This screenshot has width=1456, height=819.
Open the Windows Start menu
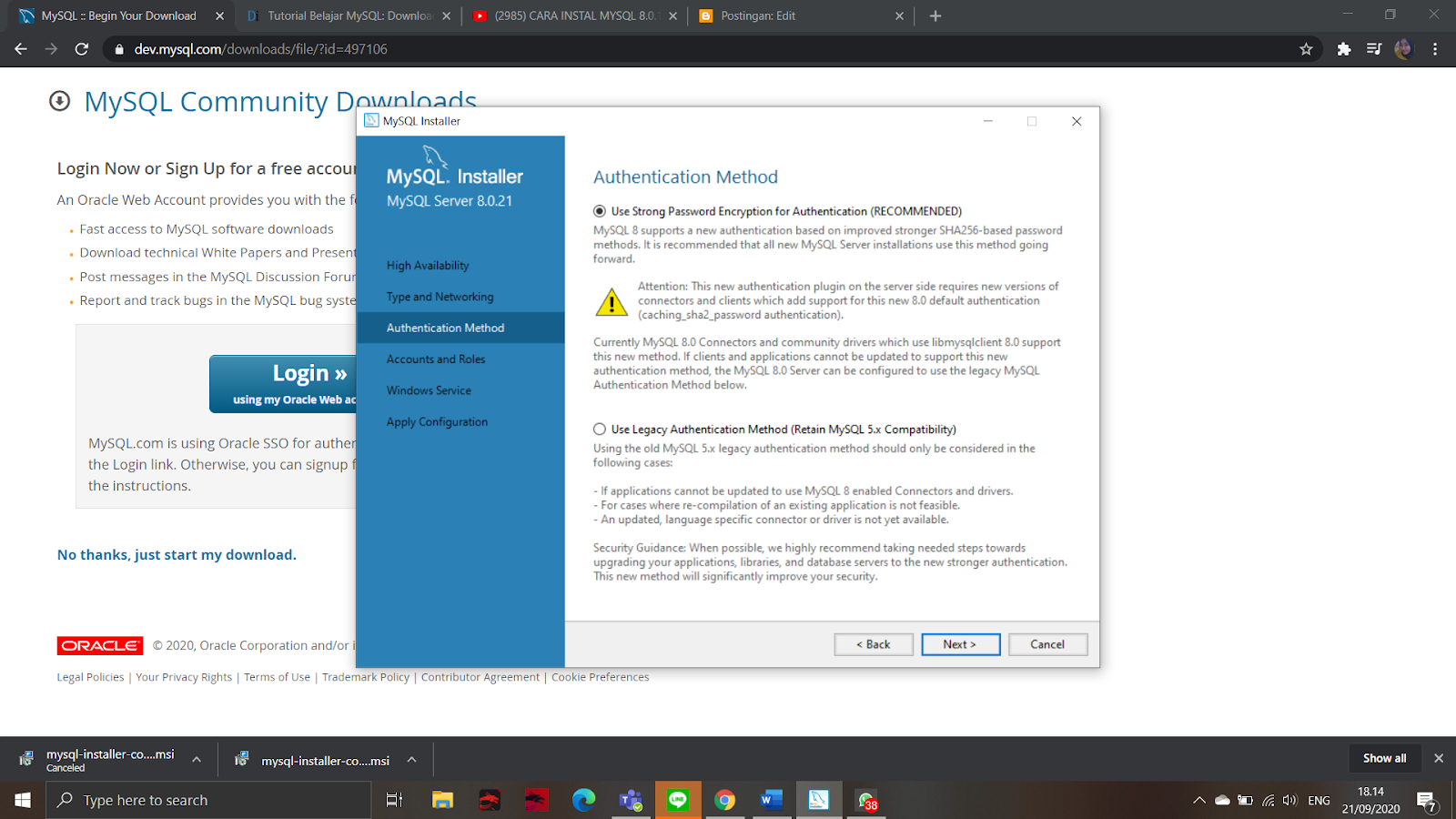coord(23,800)
